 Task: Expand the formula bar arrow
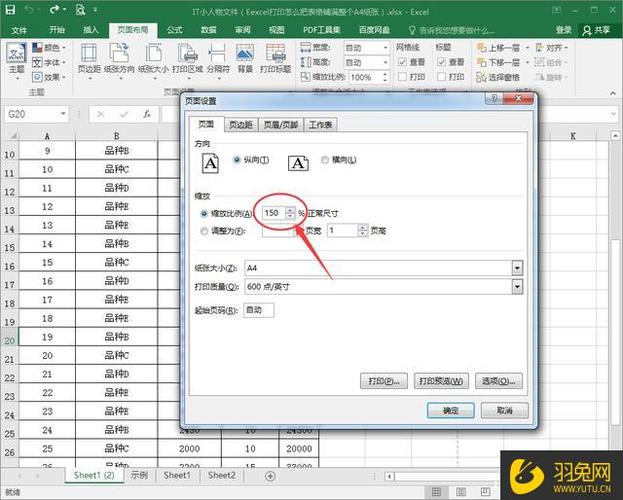(x=614, y=114)
